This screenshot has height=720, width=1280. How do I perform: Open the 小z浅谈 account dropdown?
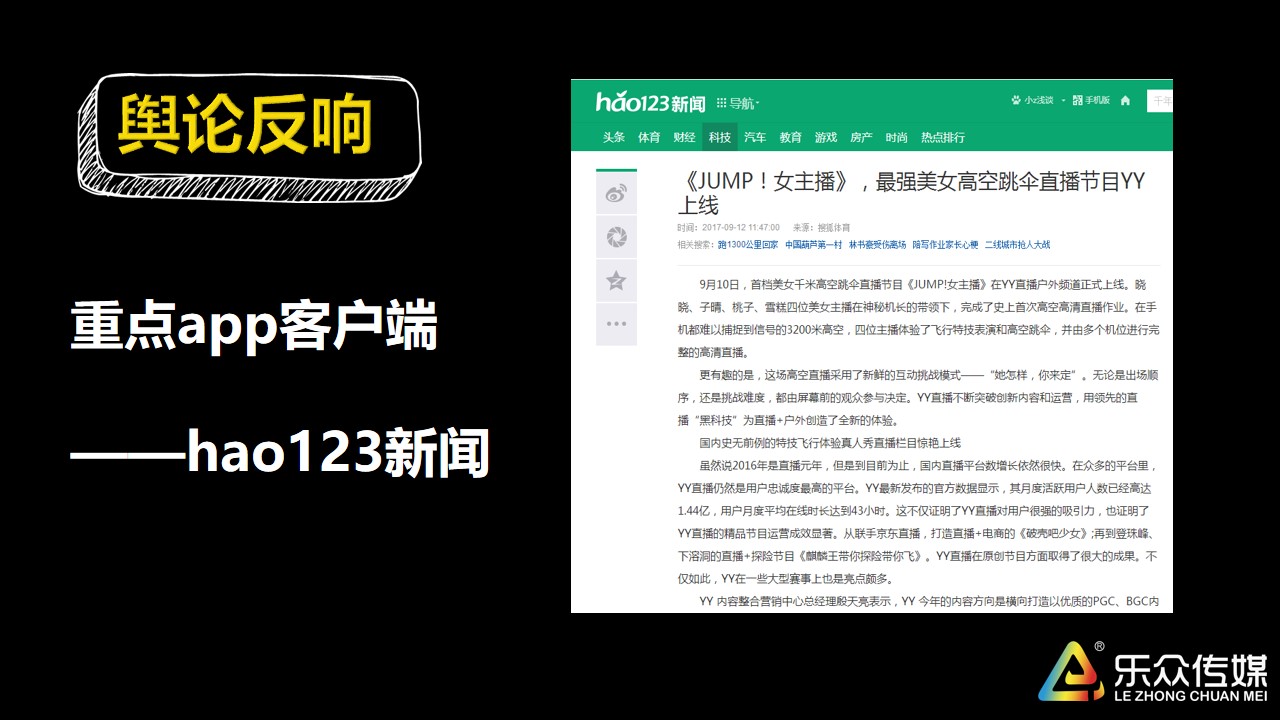click(1039, 101)
